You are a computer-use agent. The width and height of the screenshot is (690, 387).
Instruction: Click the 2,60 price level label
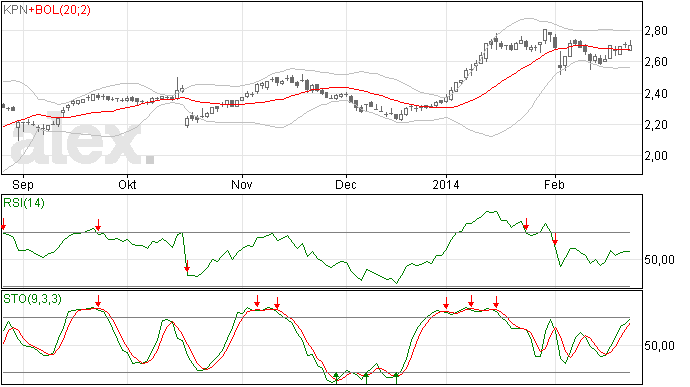656,62
